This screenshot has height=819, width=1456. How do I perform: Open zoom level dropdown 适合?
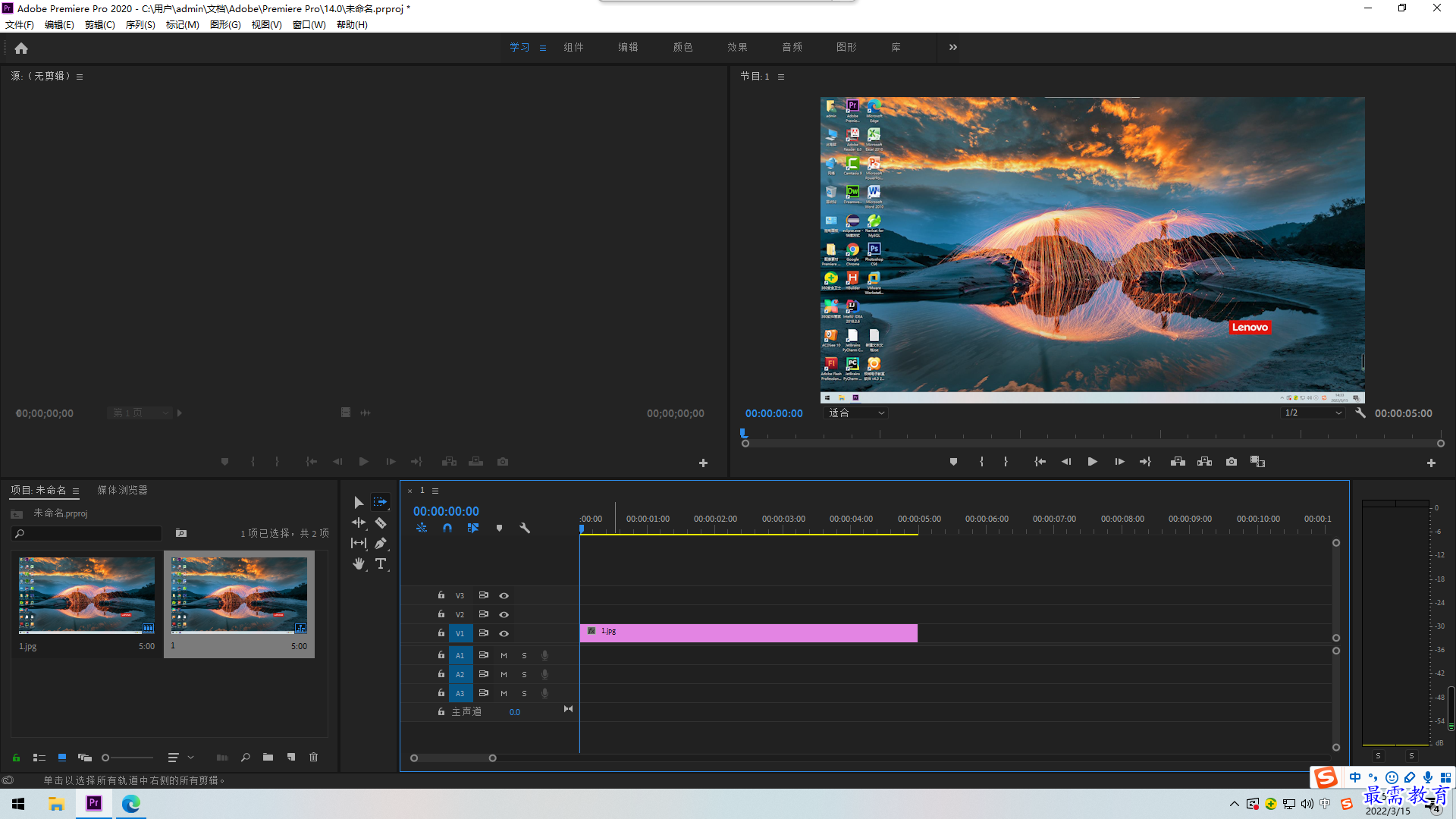pyautogui.click(x=856, y=413)
